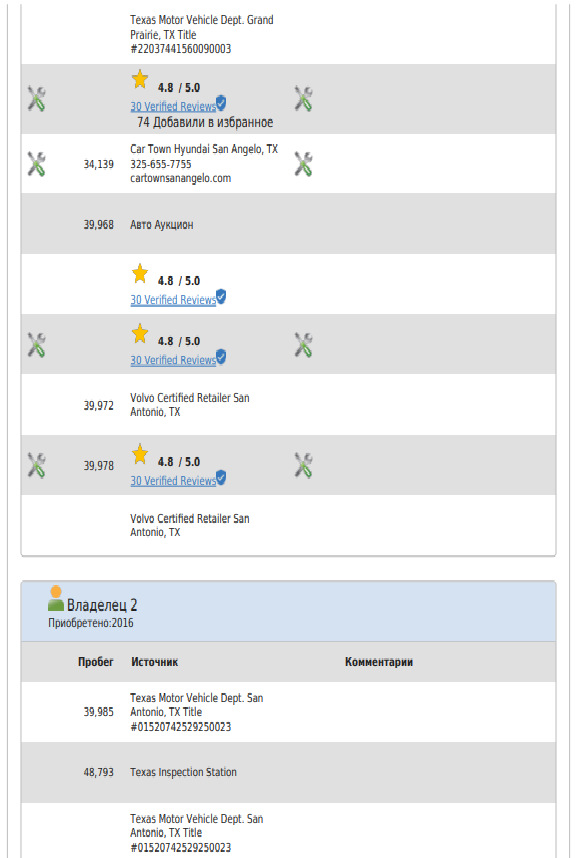Click the Владелец 2 owner person icon
579x858 pixels.
point(56,598)
